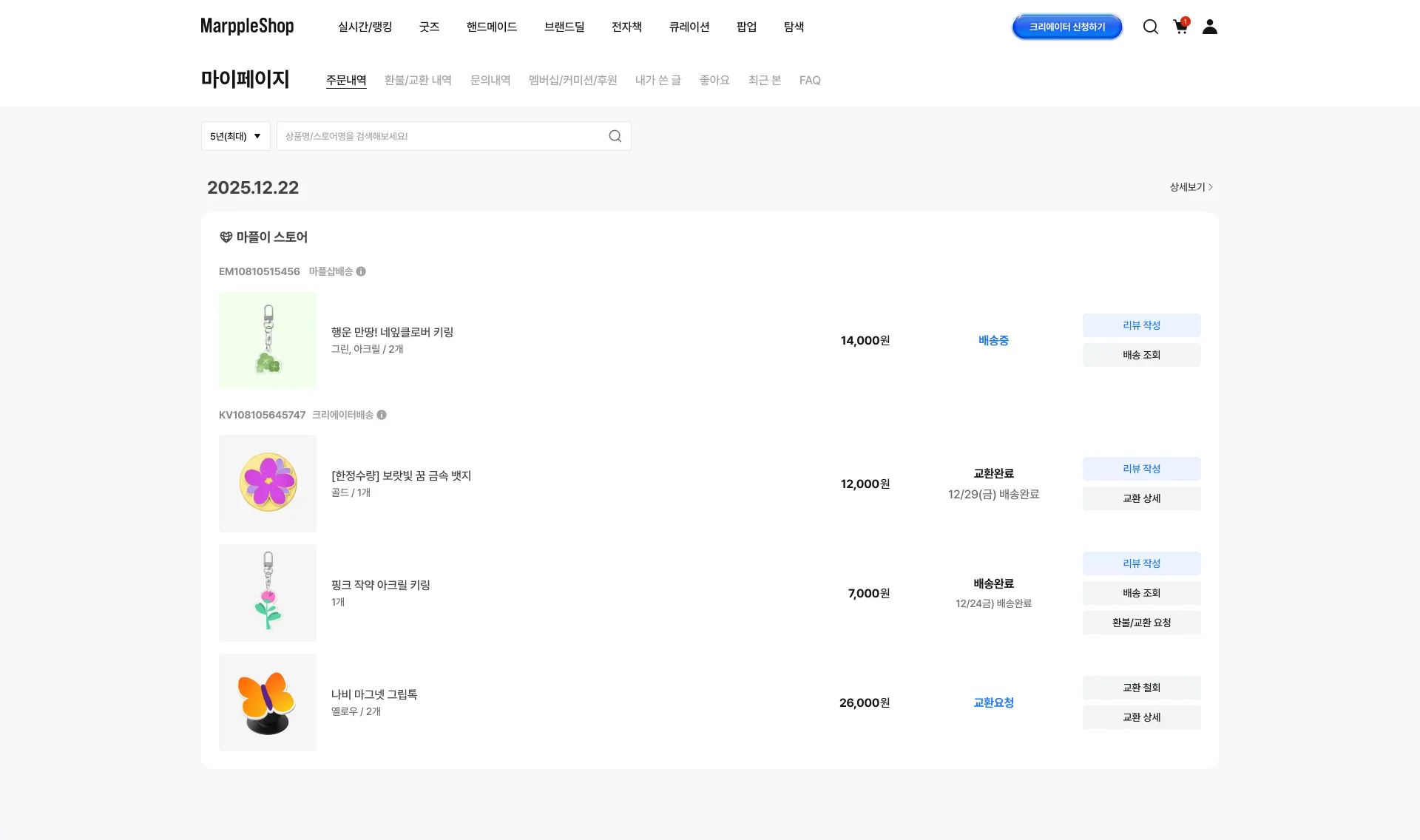1420x840 pixels.
Task: Click the 크리에이터 신청하기 button
Action: pos(1066,27)
